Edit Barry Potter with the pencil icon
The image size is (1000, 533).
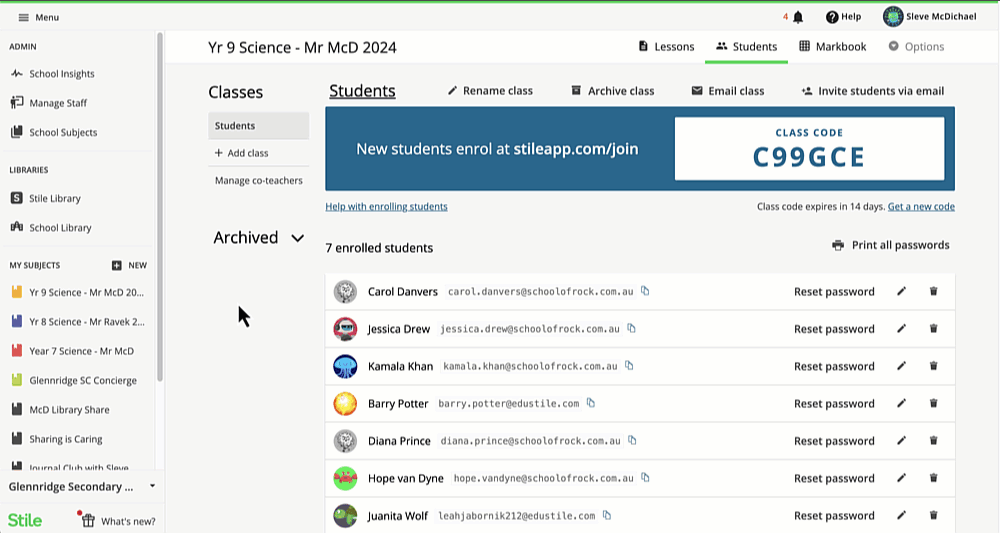point(901,403)
